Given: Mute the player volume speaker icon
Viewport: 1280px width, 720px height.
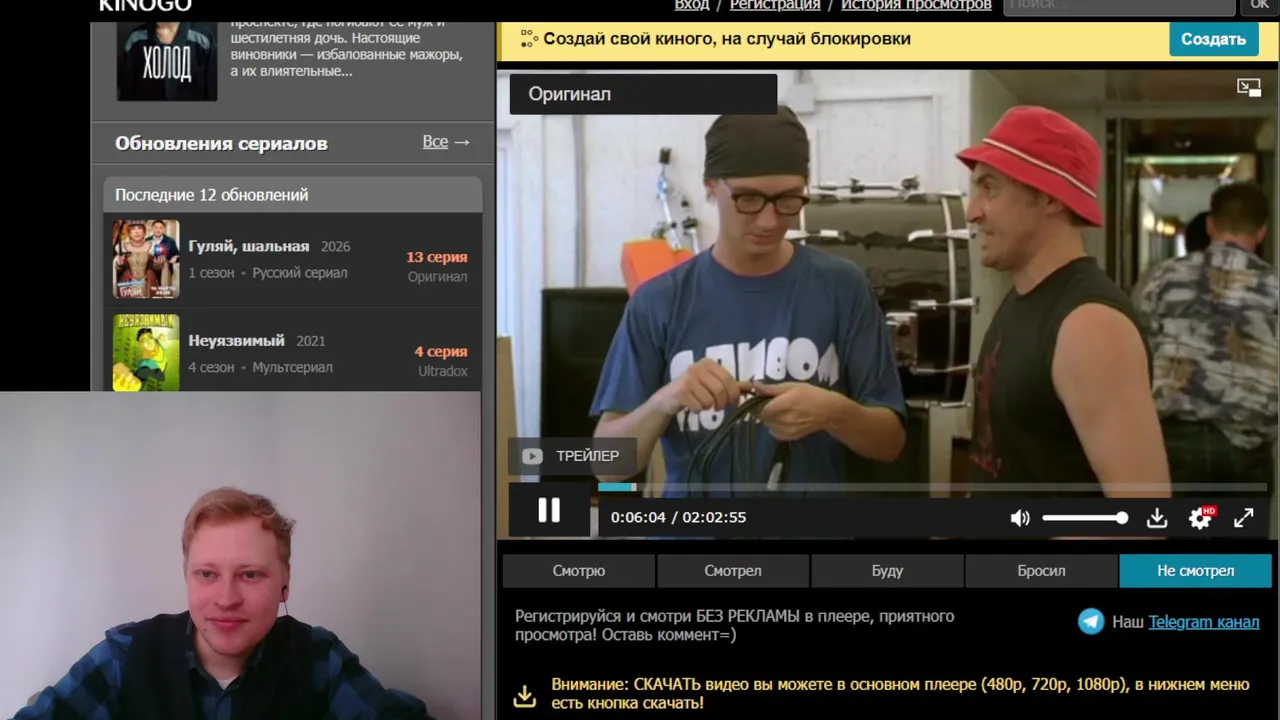Looking at the screenshot, I should tap(1020, 518).
